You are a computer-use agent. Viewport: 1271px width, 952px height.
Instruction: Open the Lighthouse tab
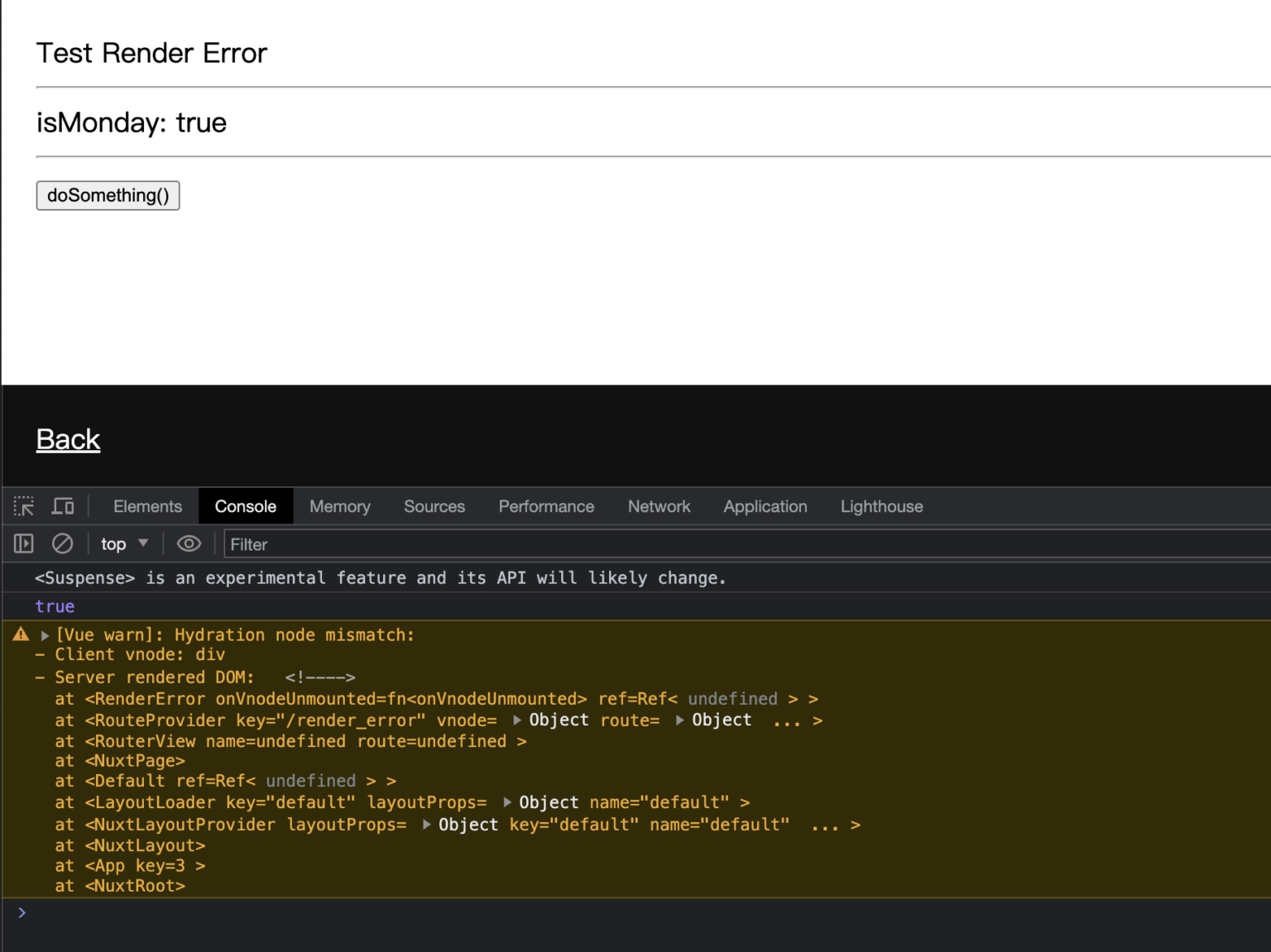[881, 506]
